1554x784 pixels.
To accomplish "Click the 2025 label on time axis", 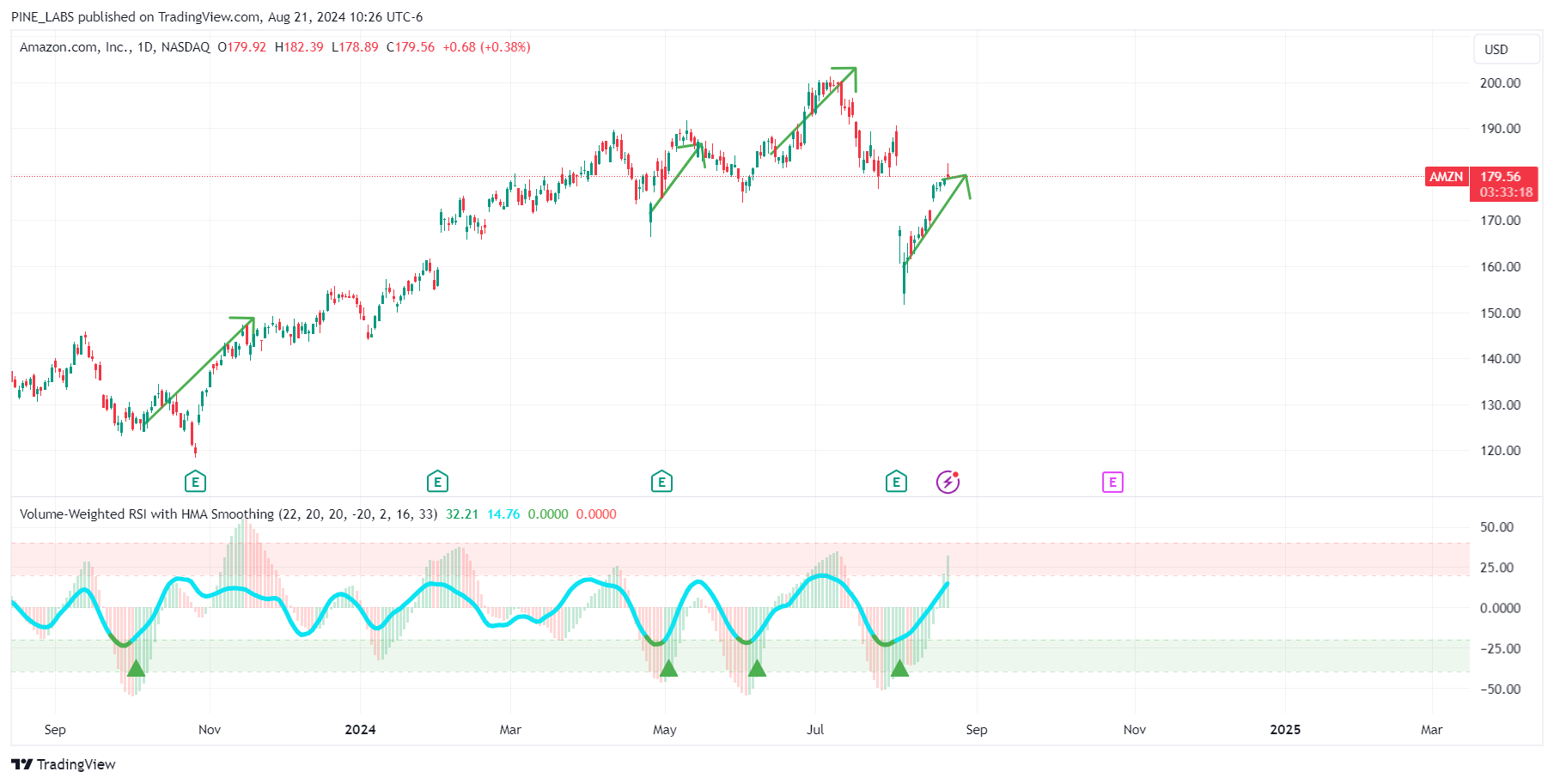I will click(1285, 730).
